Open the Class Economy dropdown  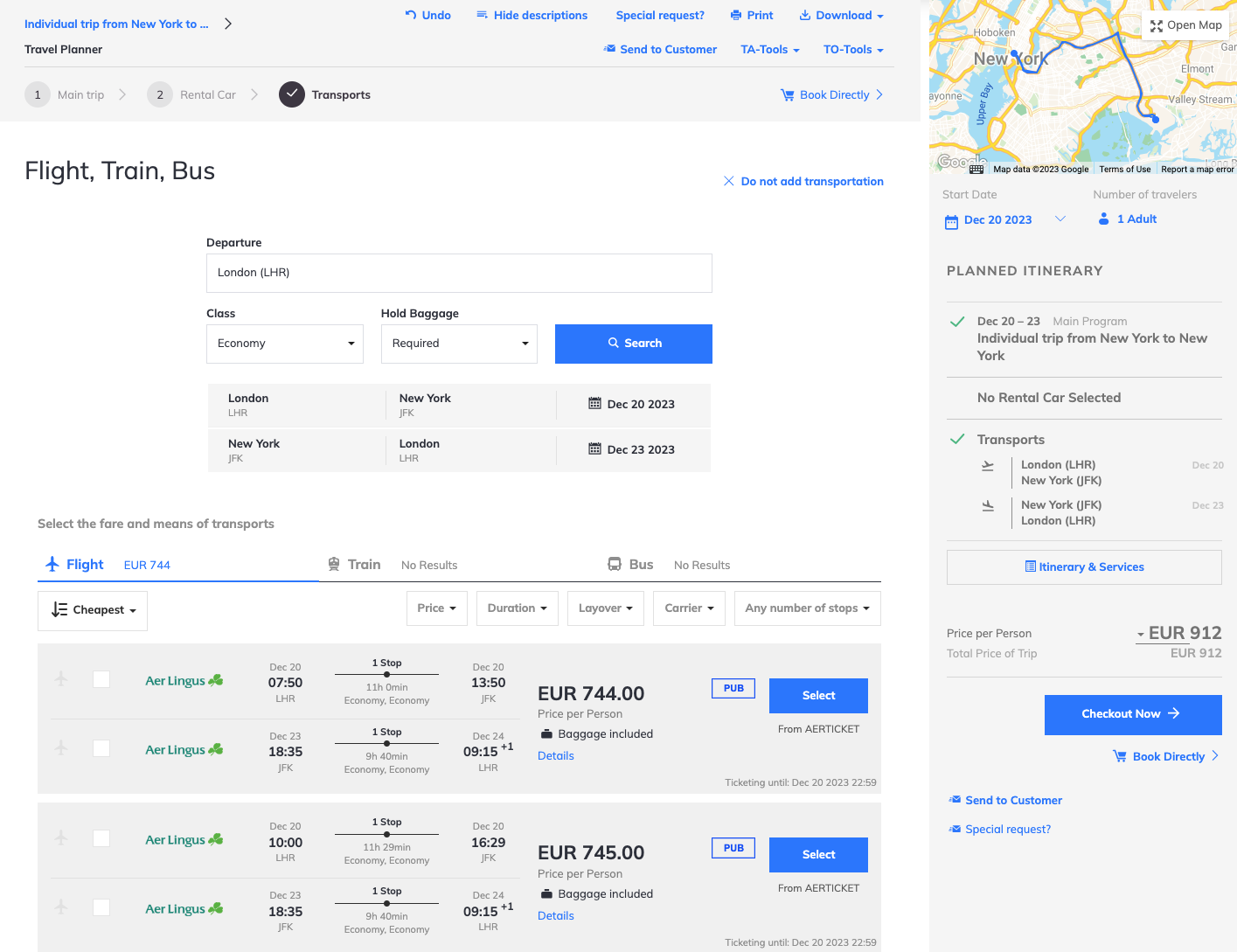(285, 344)
